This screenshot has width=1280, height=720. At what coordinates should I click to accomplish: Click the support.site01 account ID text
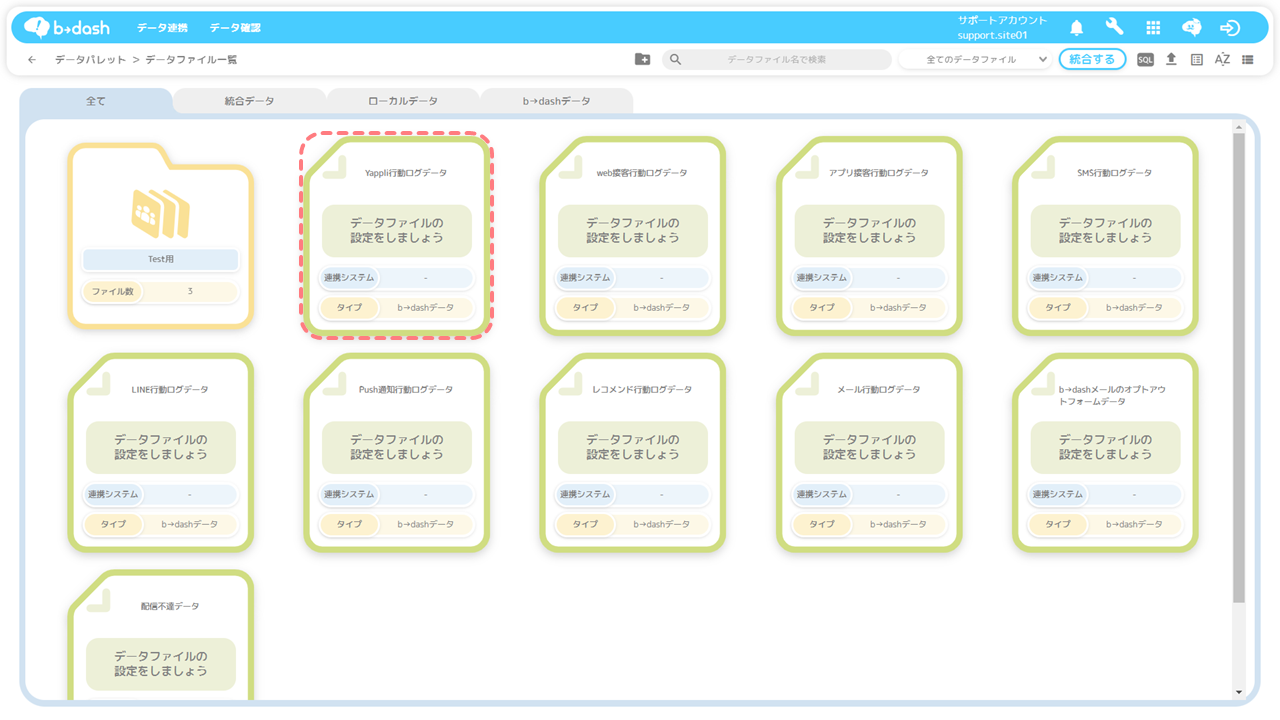tap(993, 36)
